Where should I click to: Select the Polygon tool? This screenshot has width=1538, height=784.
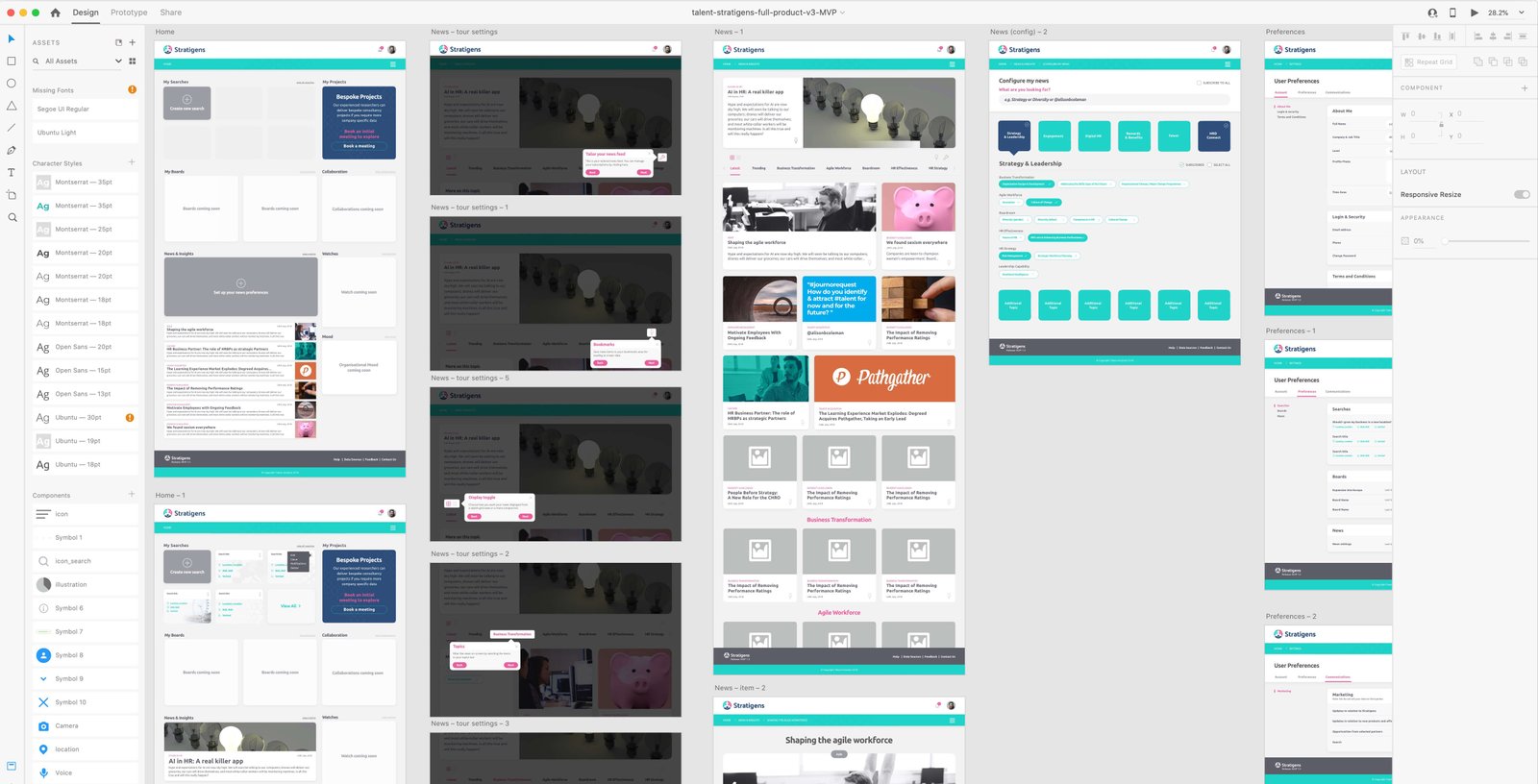click(12, 106)
